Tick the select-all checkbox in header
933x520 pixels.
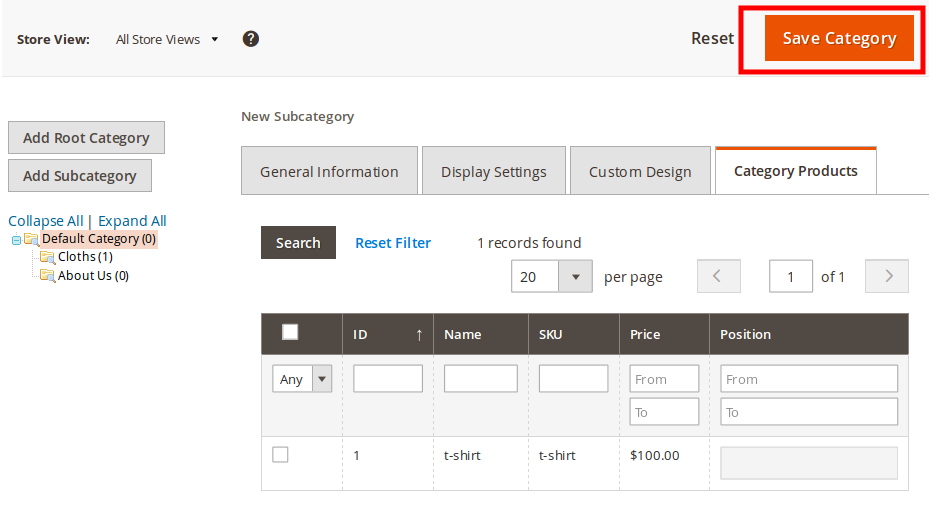[290, 332]
